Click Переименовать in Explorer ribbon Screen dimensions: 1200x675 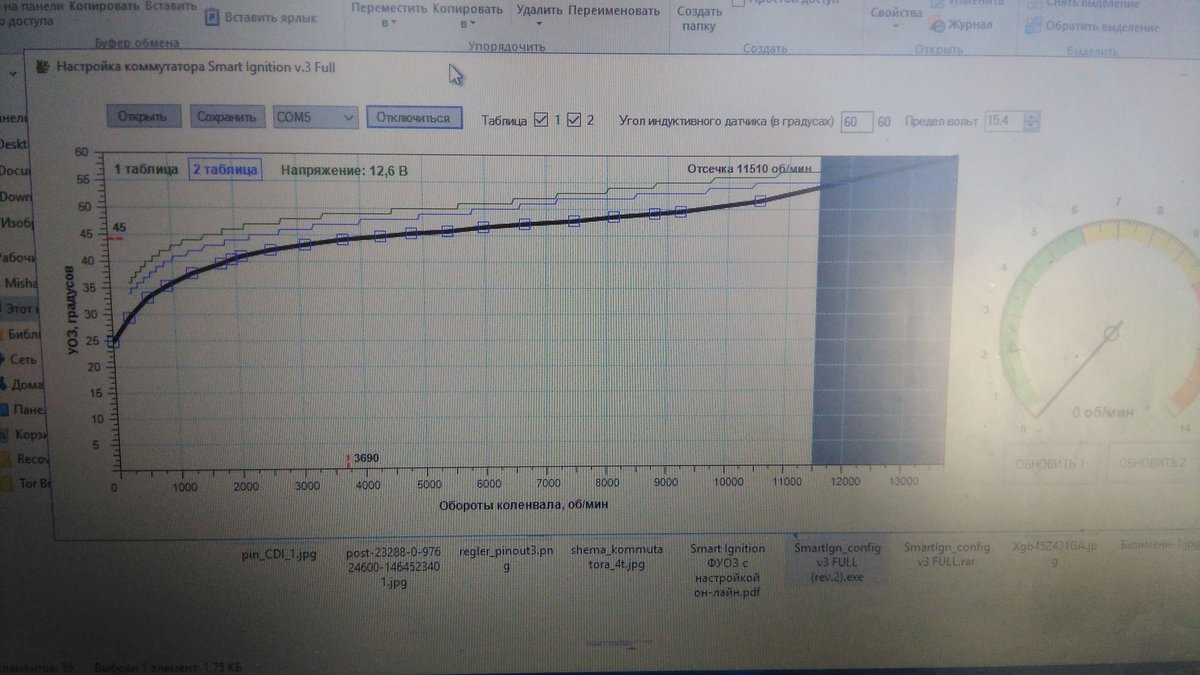click(x=614, y=11)
